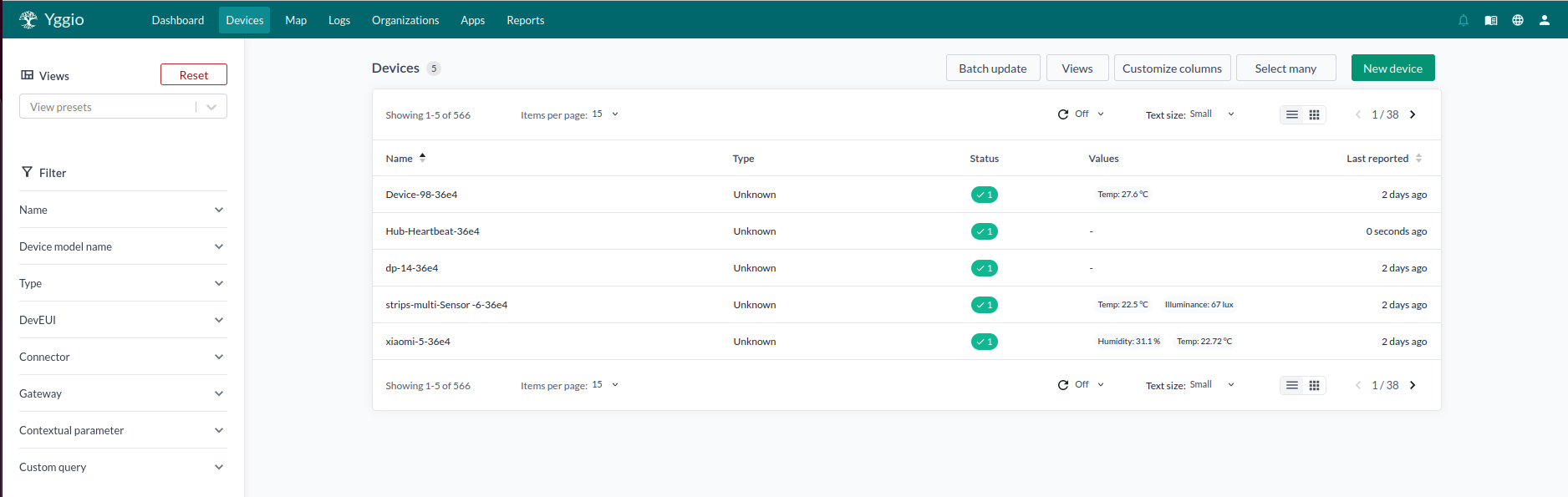
Task: Open bottom Text size Small dropdown
Action: (1212, 385)
